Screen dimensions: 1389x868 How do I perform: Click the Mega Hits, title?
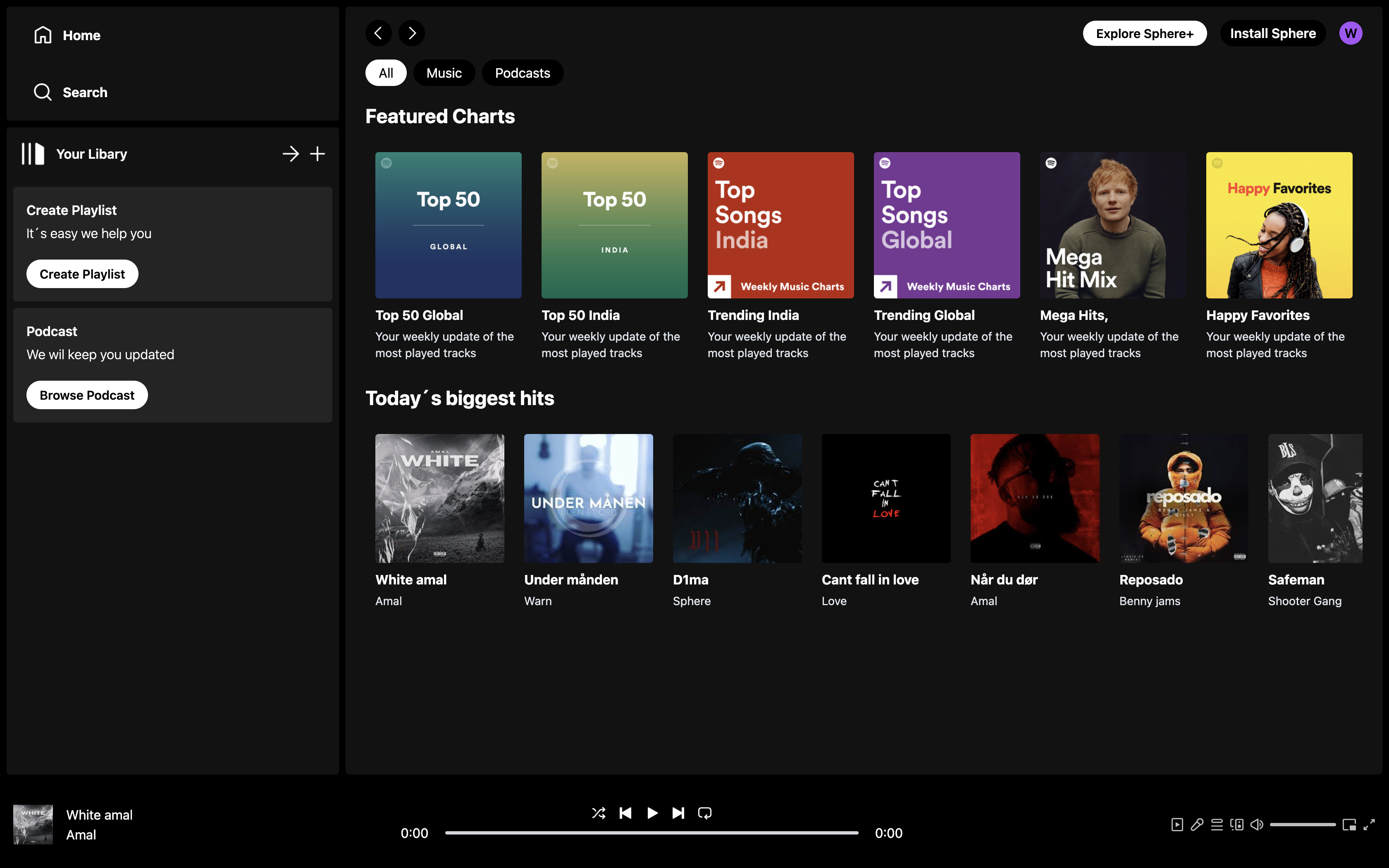(x=1074, y=315)
